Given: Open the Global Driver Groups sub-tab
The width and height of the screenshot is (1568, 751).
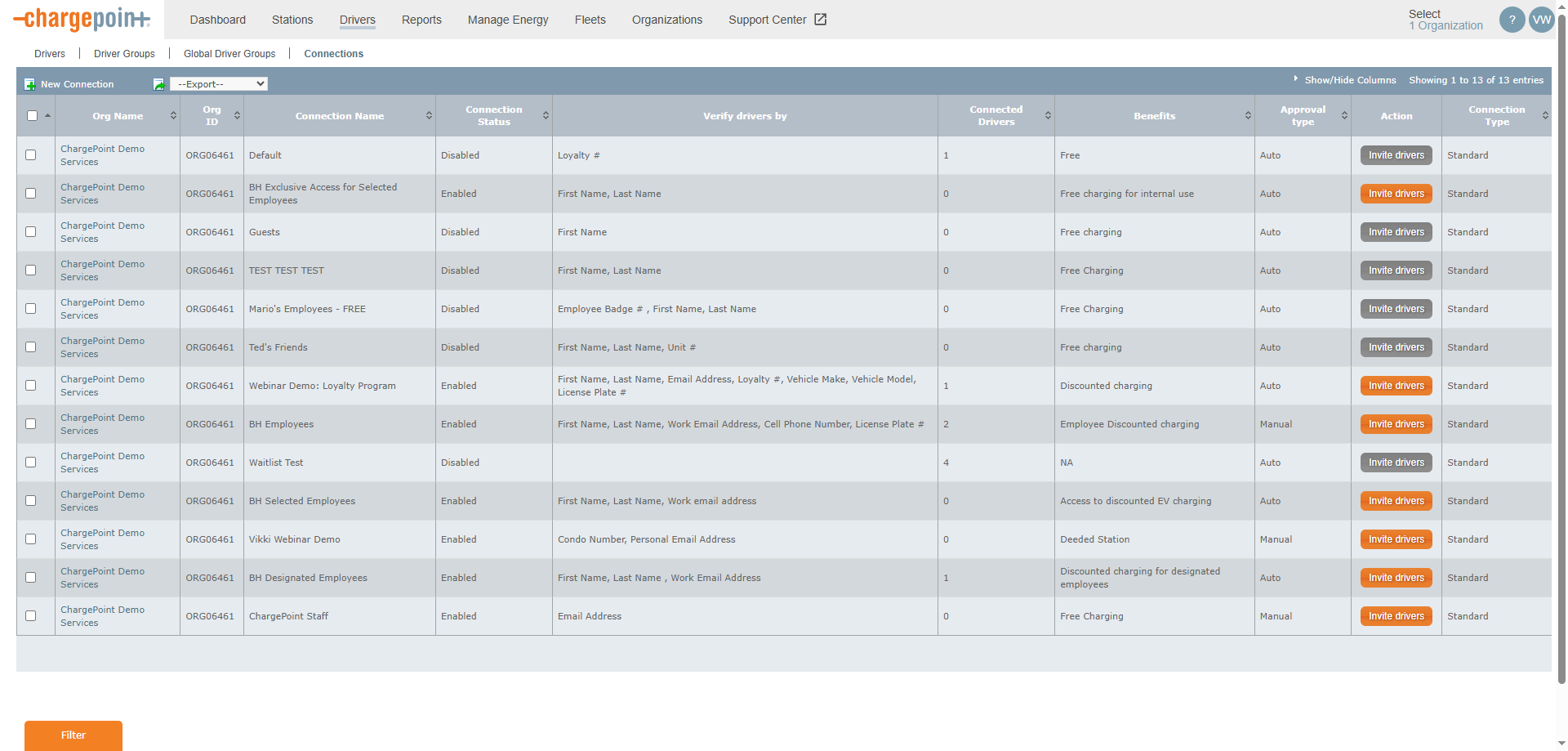Looking at the screenshot, I should (x=229, y=54).
